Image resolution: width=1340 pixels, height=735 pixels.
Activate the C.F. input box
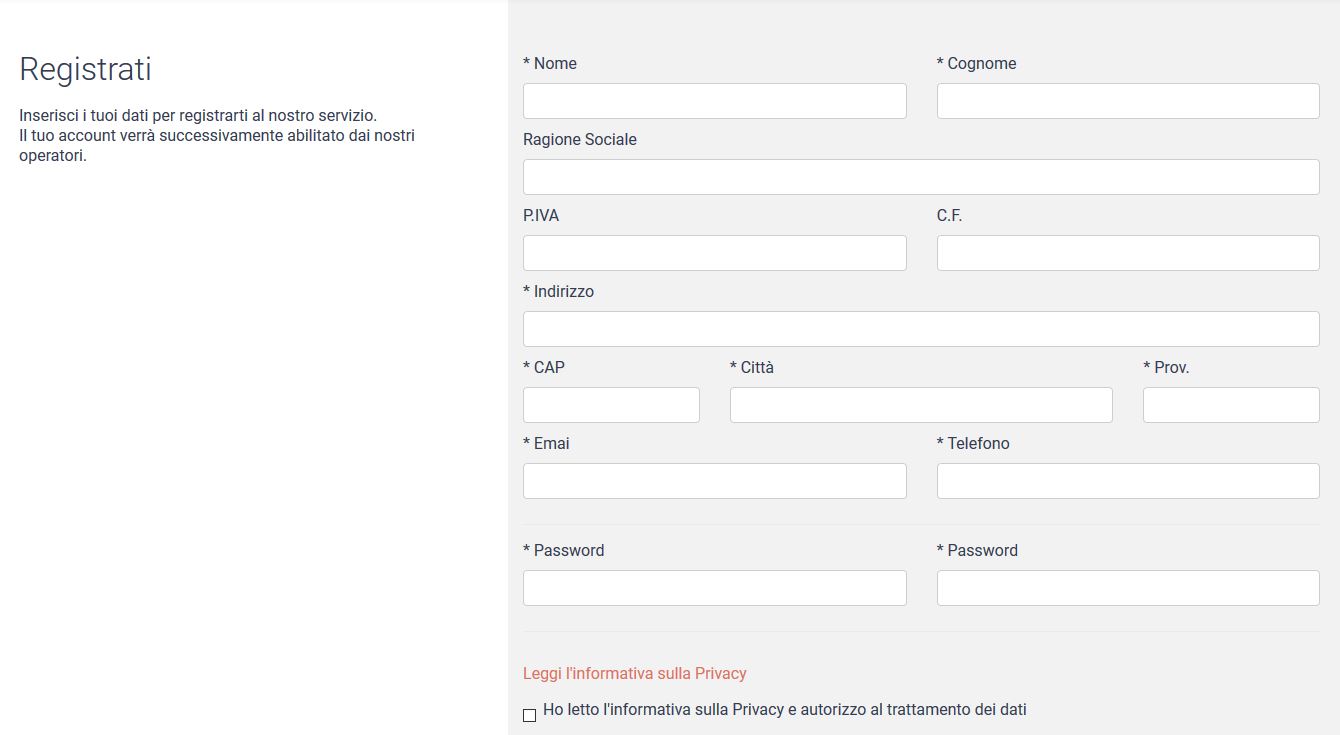pos(1128,253)
